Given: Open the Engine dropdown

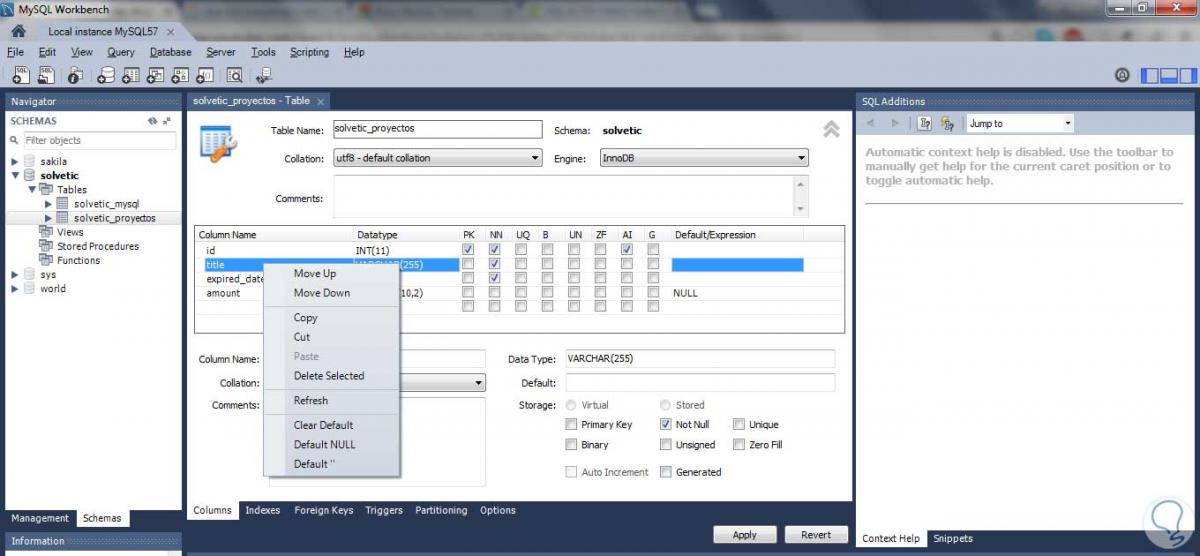Looking at the screenshot, I should 704,158.
